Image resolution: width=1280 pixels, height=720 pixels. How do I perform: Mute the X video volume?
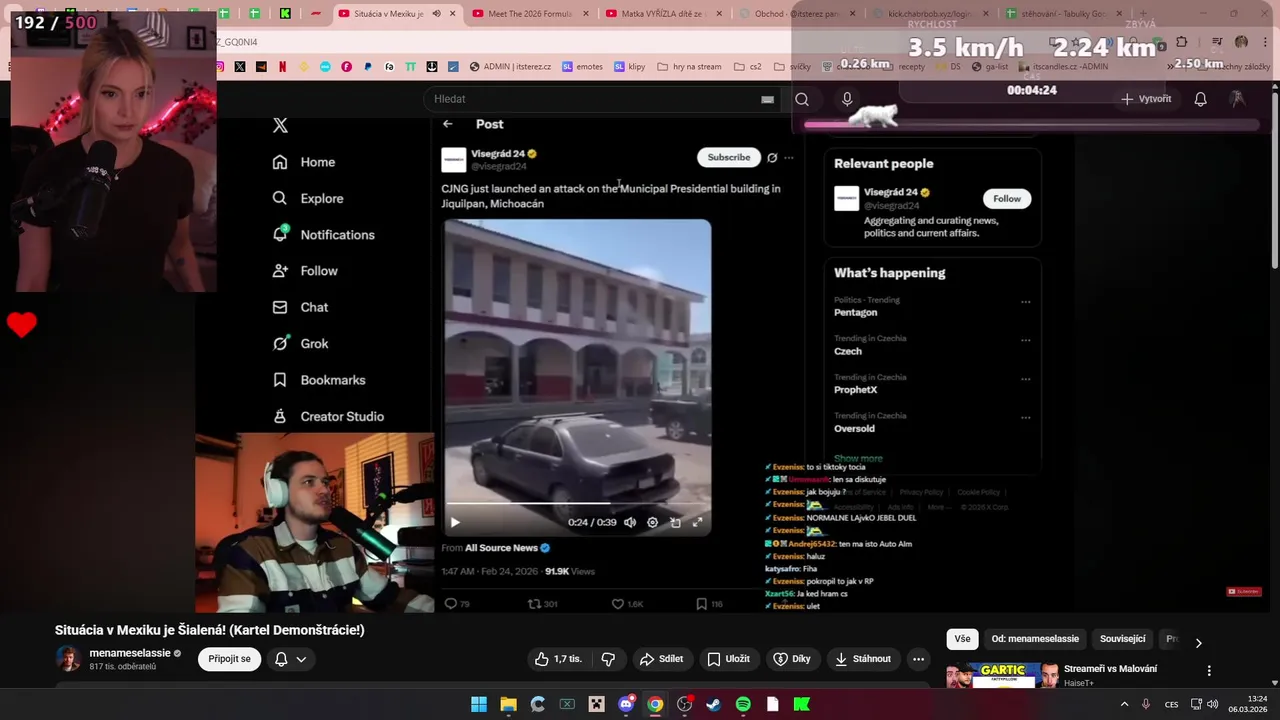tap(630, 522)
